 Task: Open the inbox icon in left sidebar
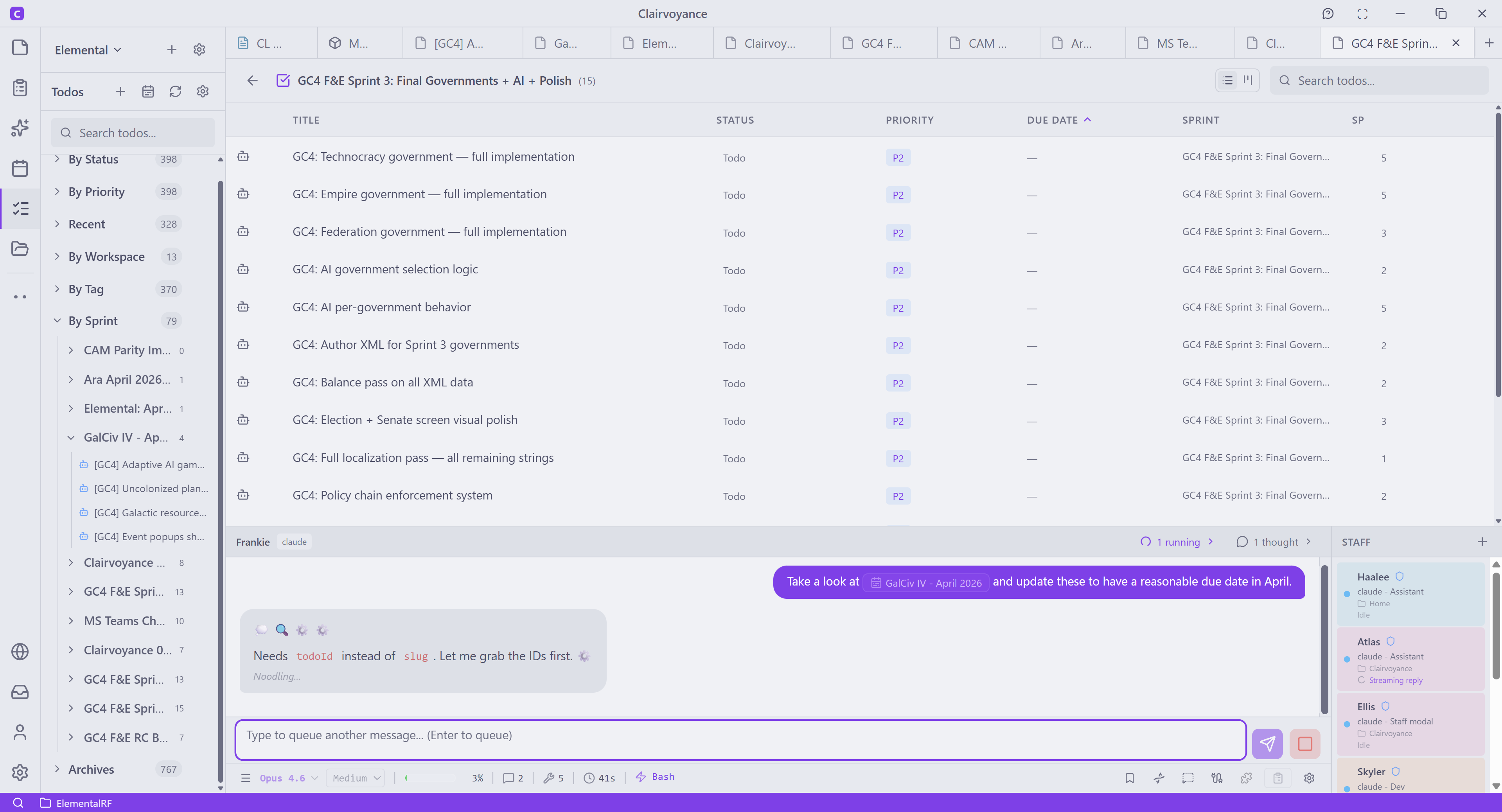tap(20, 692)
